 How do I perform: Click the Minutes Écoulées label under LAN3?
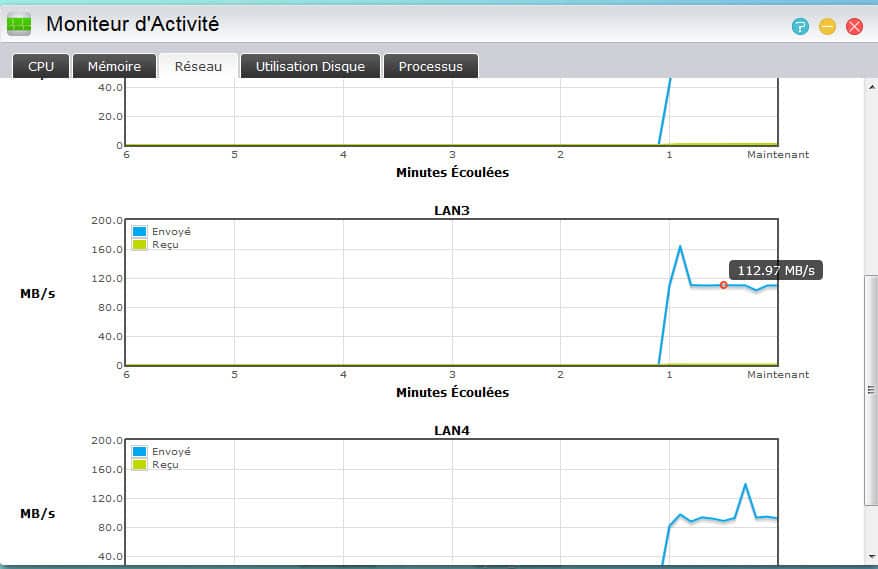[452, 392]
